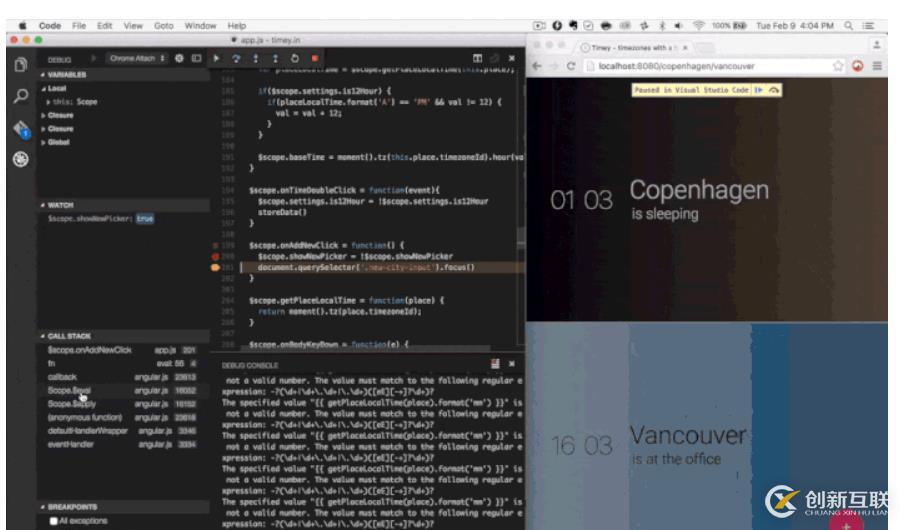Continue execution in debug toolbar
Screen dimensions: 900x530
216,58
